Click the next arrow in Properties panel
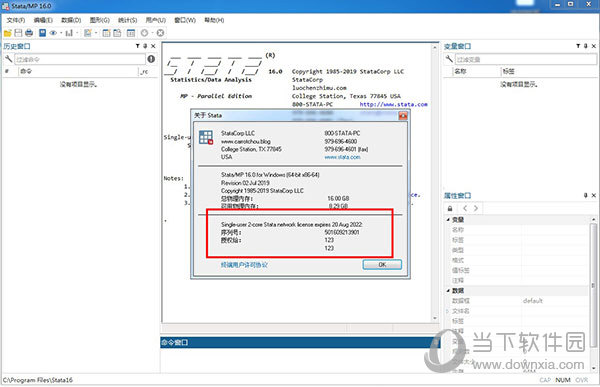 point(476,208)
